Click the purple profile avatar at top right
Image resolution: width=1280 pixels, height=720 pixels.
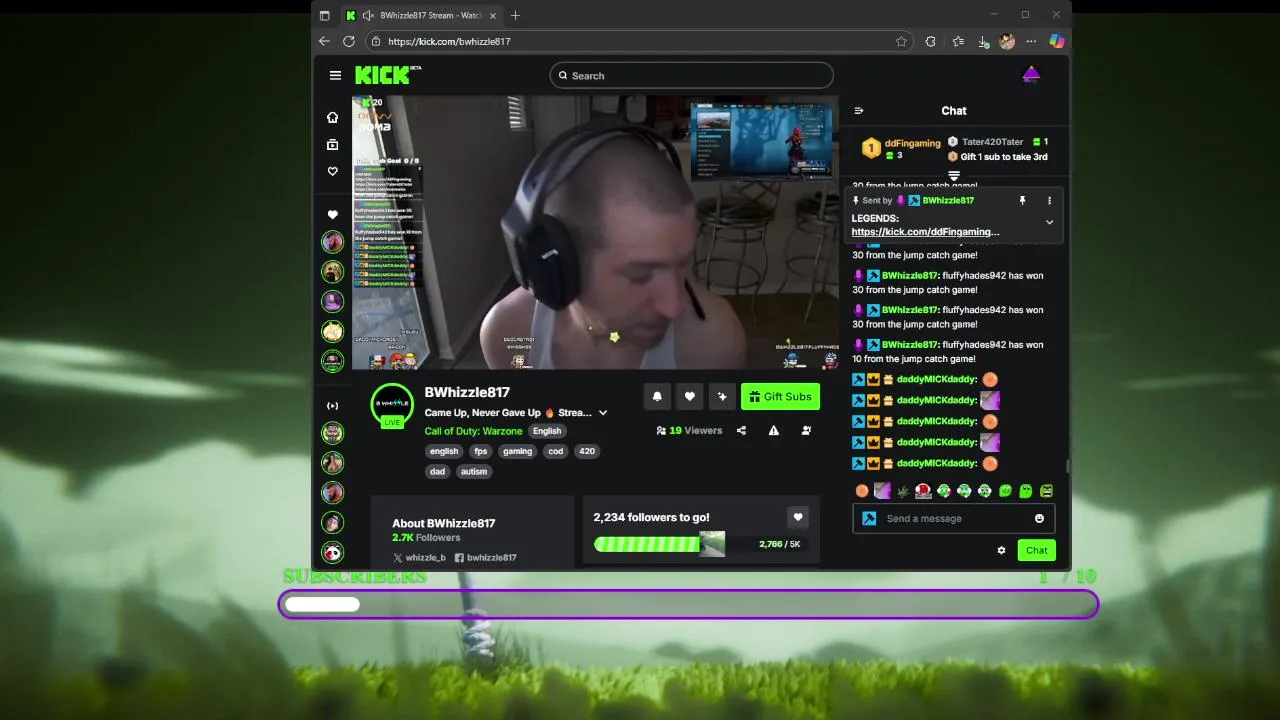coord(1031,75)
